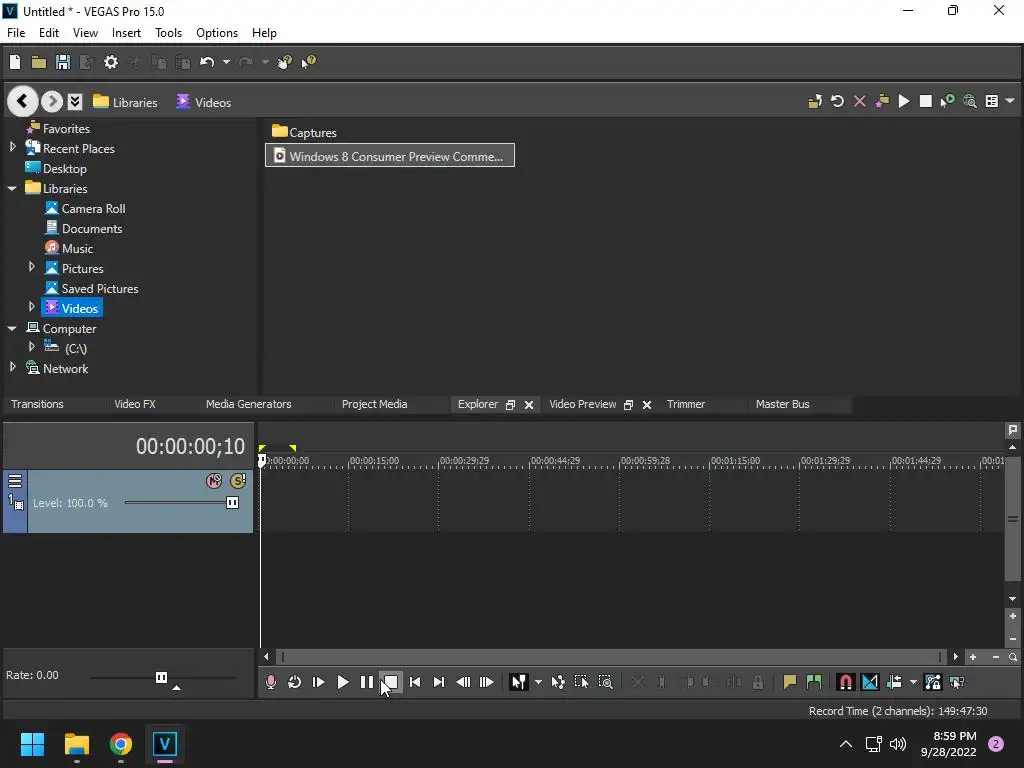Open the Project Media tab
Viewport: 1024px width, 768px height.
374,404
